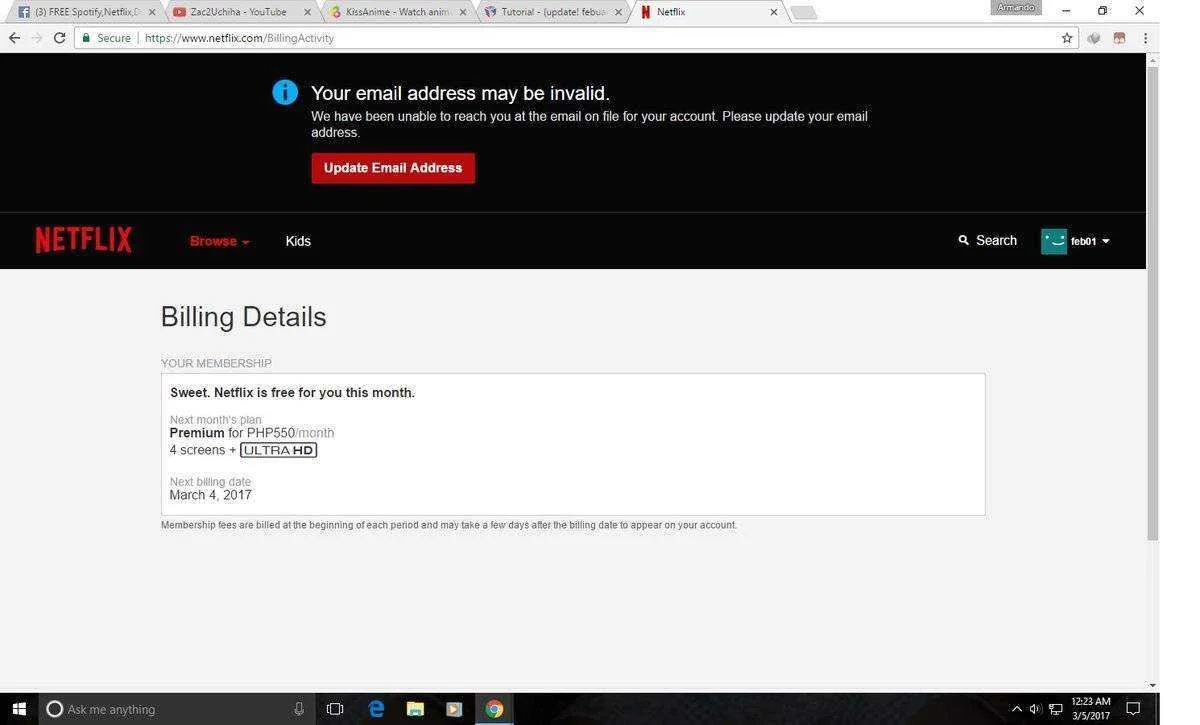The image size is (1200, 725).
Task: Select the active Netflix tab
Action: pos(706,12)
